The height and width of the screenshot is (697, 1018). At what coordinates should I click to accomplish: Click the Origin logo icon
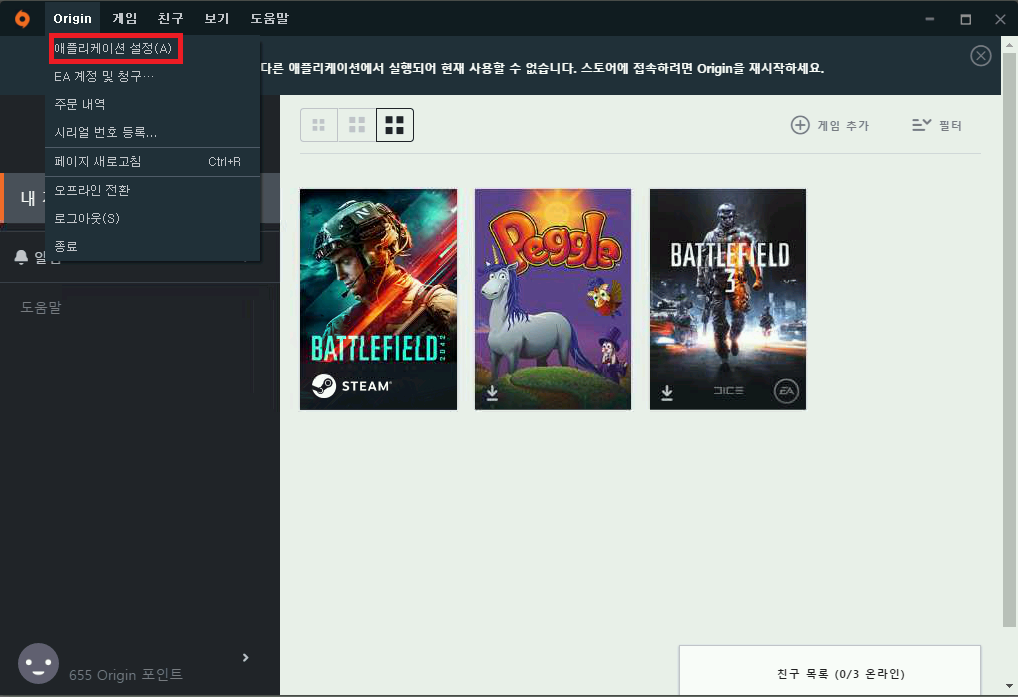[22, 19]
